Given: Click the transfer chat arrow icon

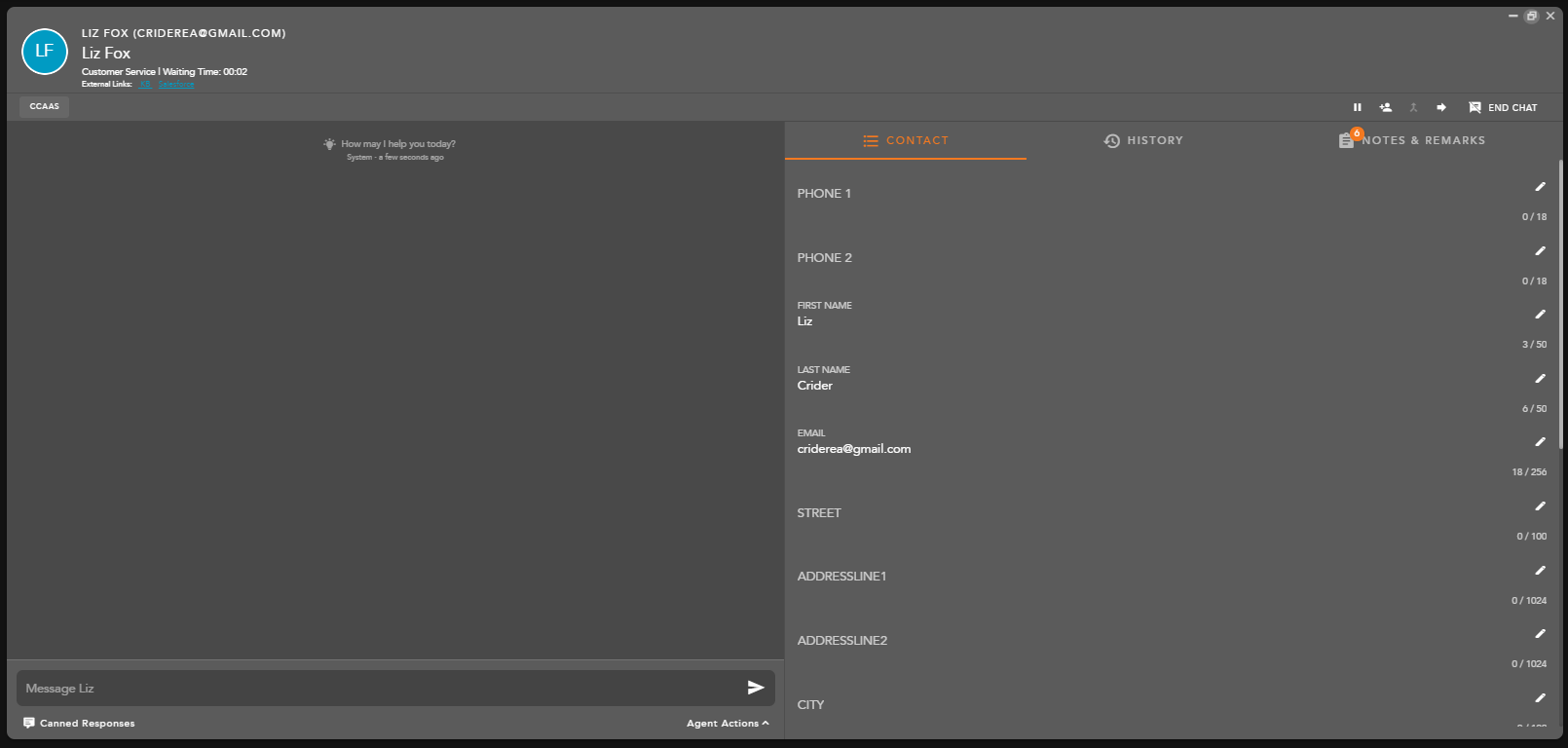Looking at the screenshot, I should [1441, 107].
